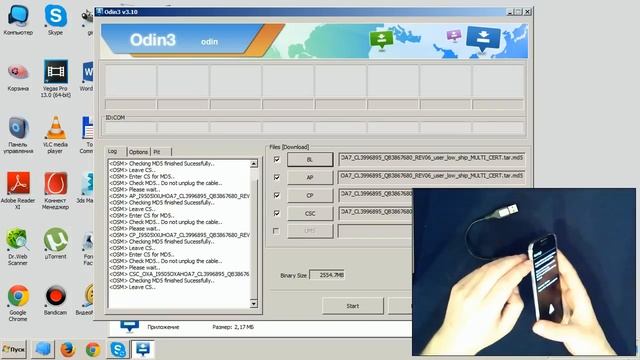Open the Skype desktop shortcut
This screenshot has height=360, width=640.
point(56,20)
